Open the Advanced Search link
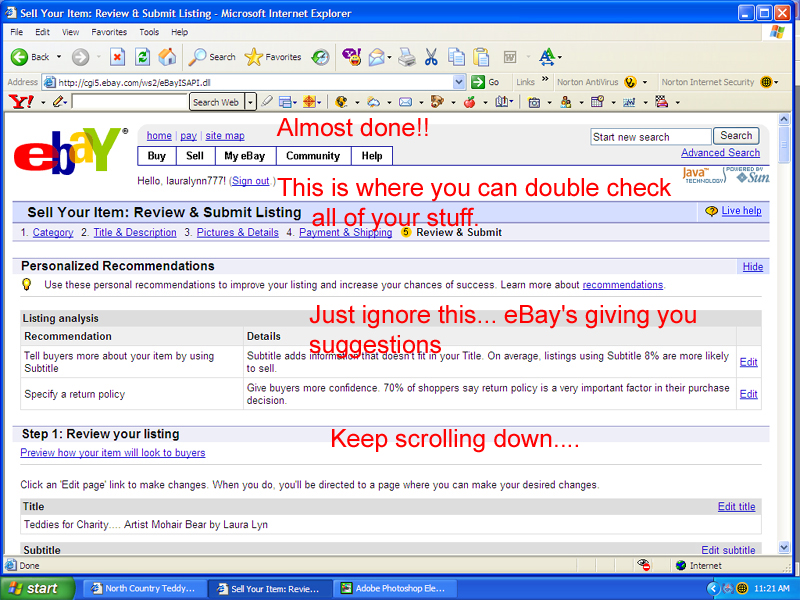The height and width of the screenshot is (600, 800). tap(720, 153)
